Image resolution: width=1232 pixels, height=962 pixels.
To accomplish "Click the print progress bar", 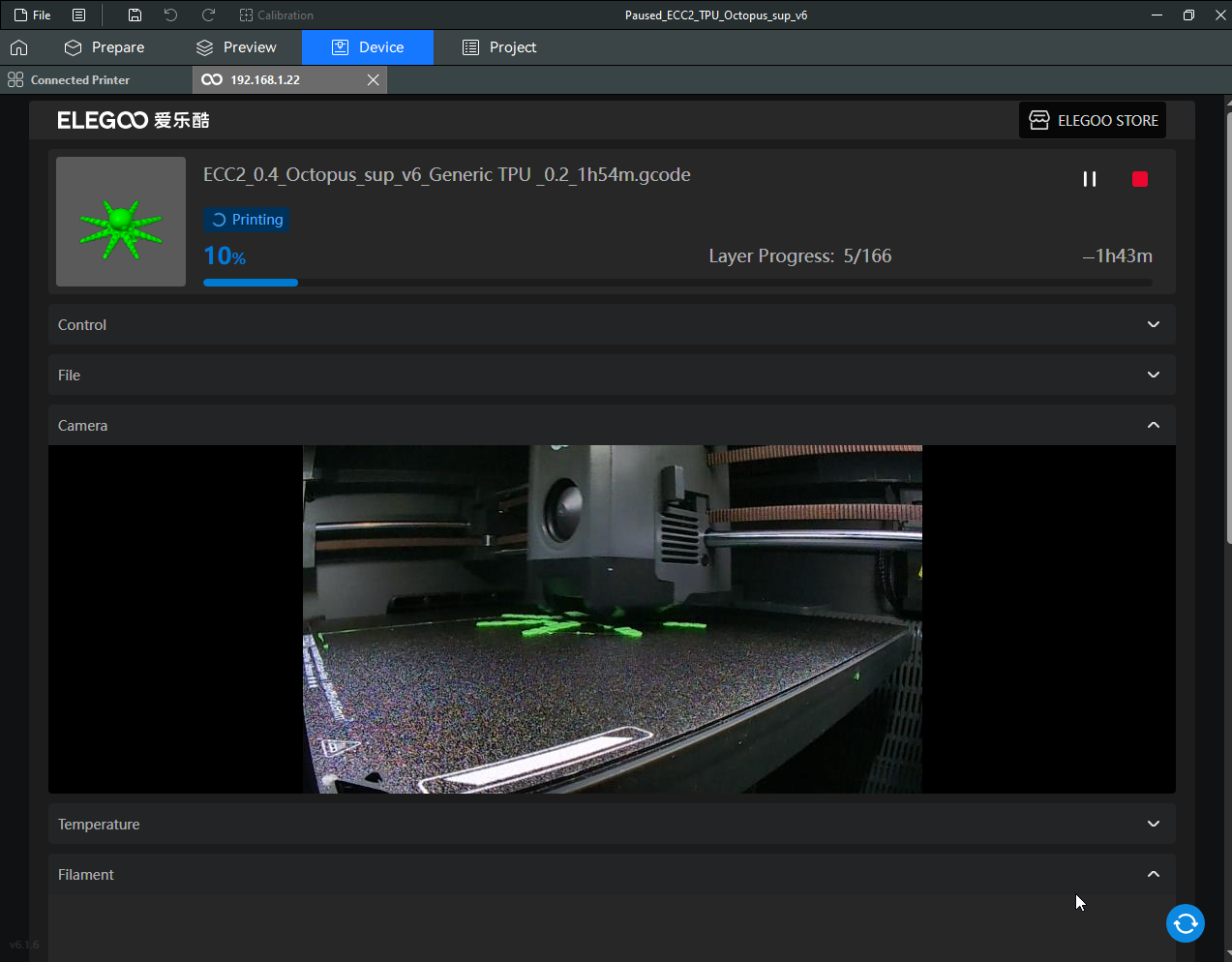I will pyautogui.click(x=677, y=283).
